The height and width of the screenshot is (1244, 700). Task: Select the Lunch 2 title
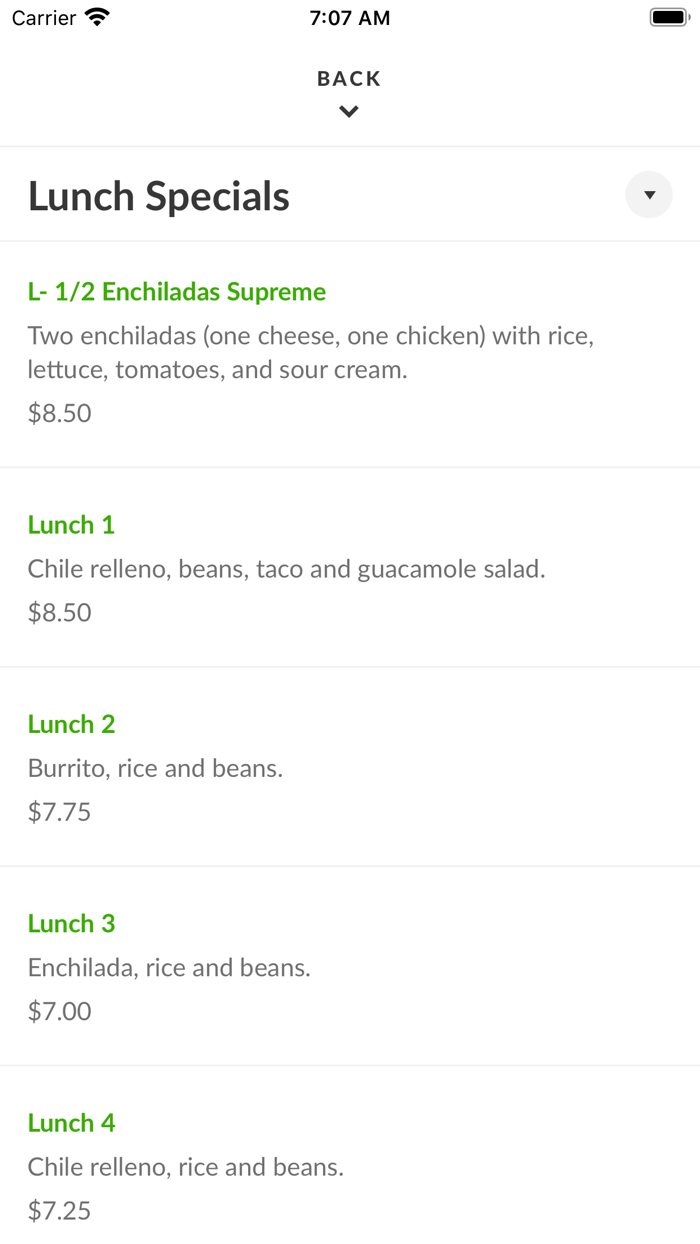[x=71, y=724]
